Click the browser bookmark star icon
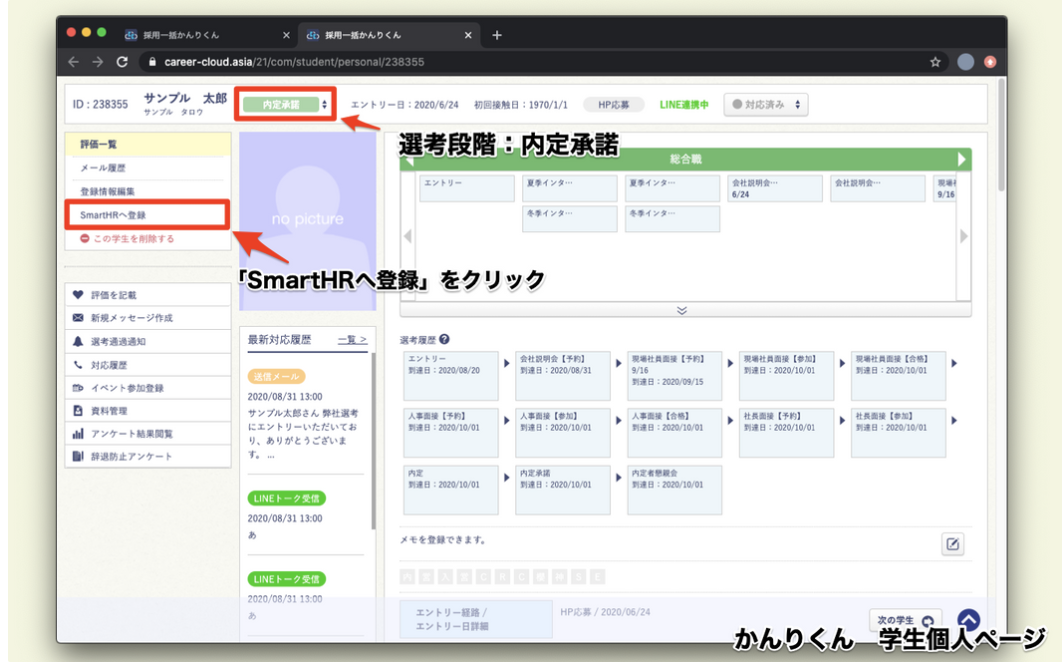The image size is (1062, 662). [x=935, y=62]
